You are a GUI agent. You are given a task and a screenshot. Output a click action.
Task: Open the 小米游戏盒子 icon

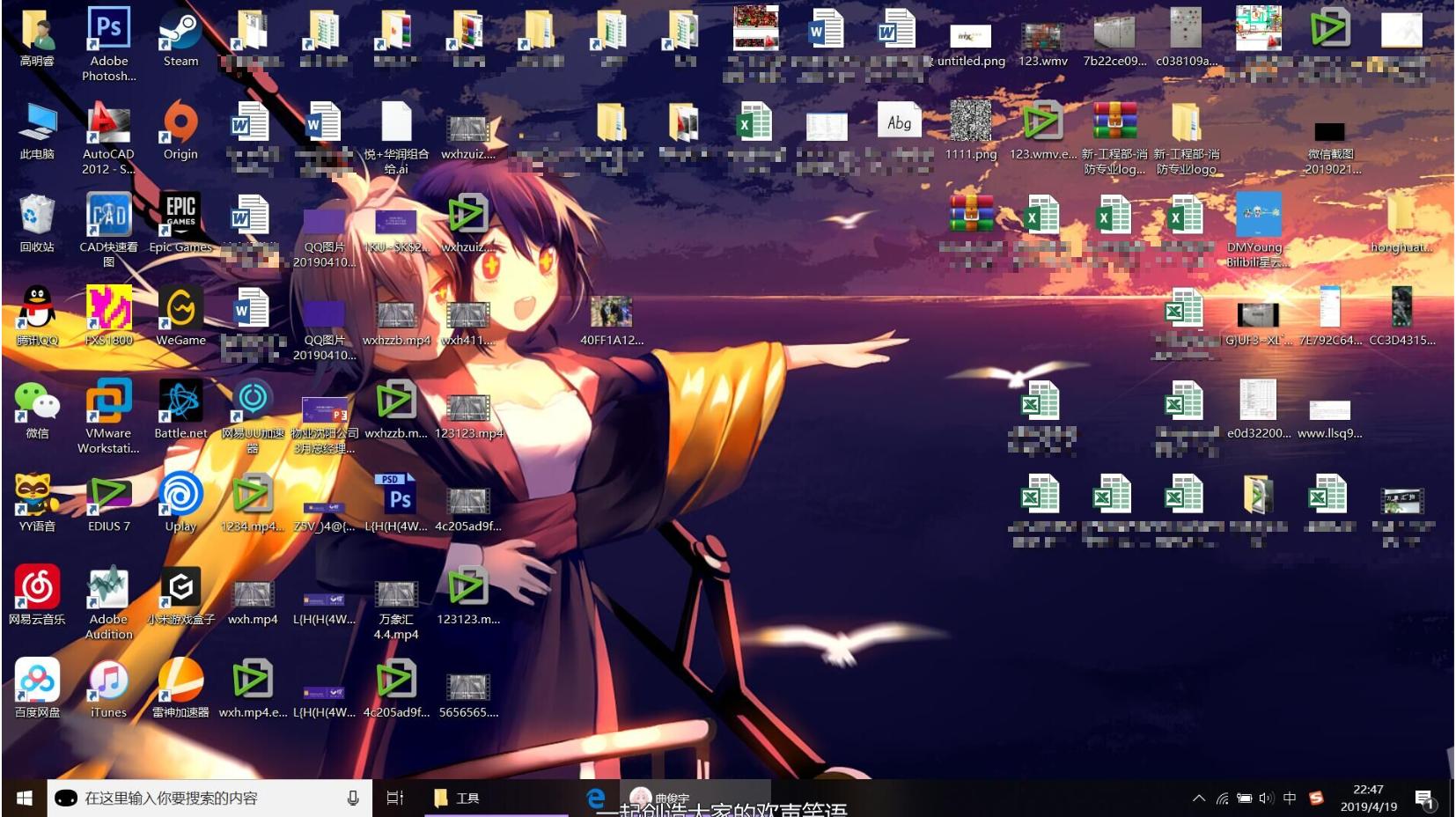(x=180, y=596)
